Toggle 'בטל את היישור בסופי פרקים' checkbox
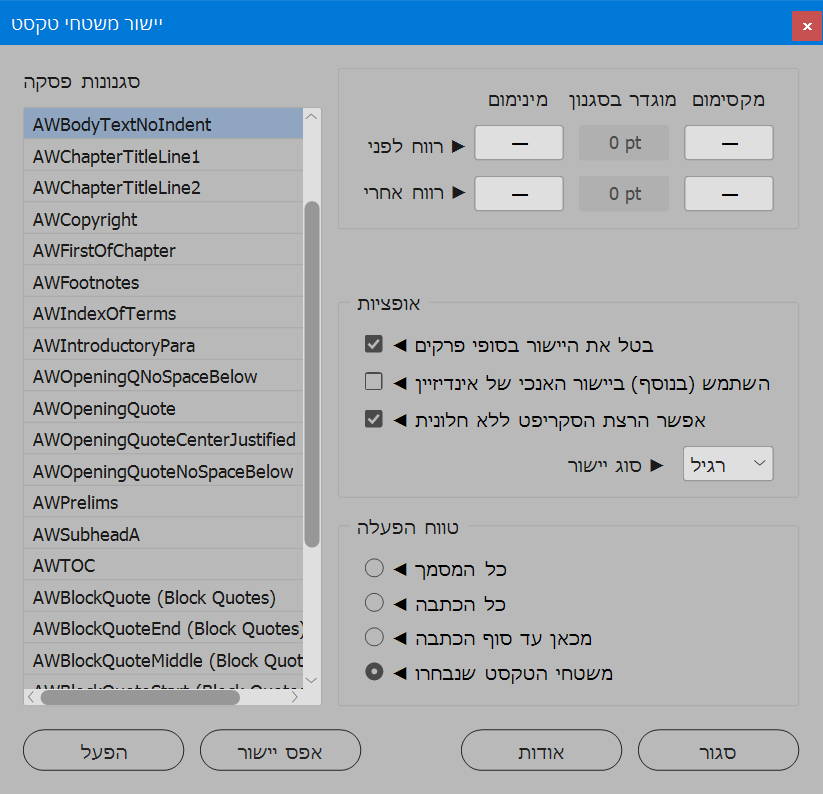Image resolution: width=823 pixels, height=794 pixels. pos(374,344)
